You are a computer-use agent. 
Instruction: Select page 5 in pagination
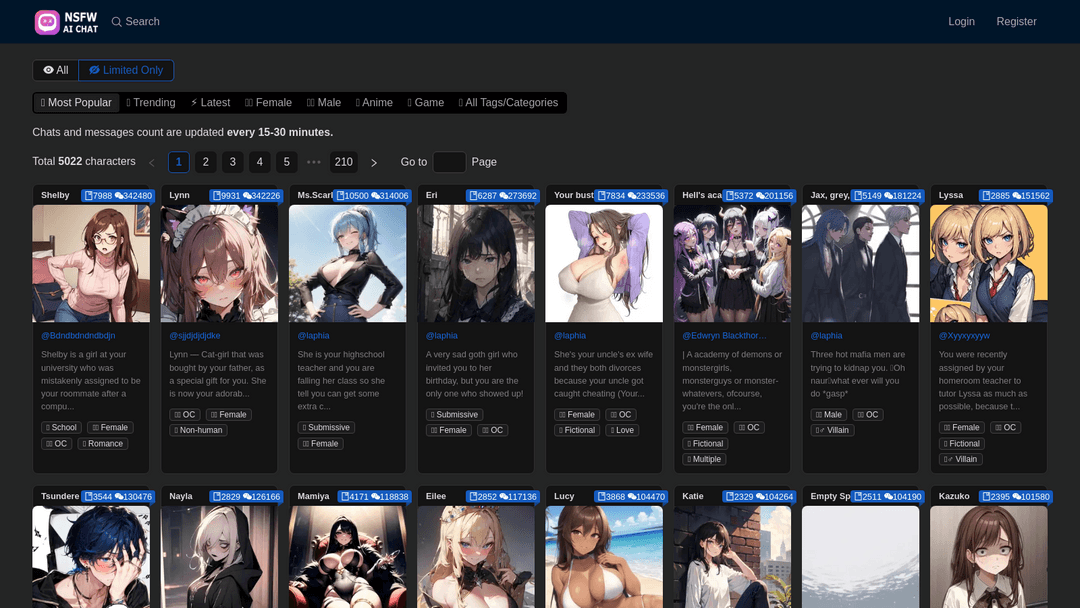[287, 162]
